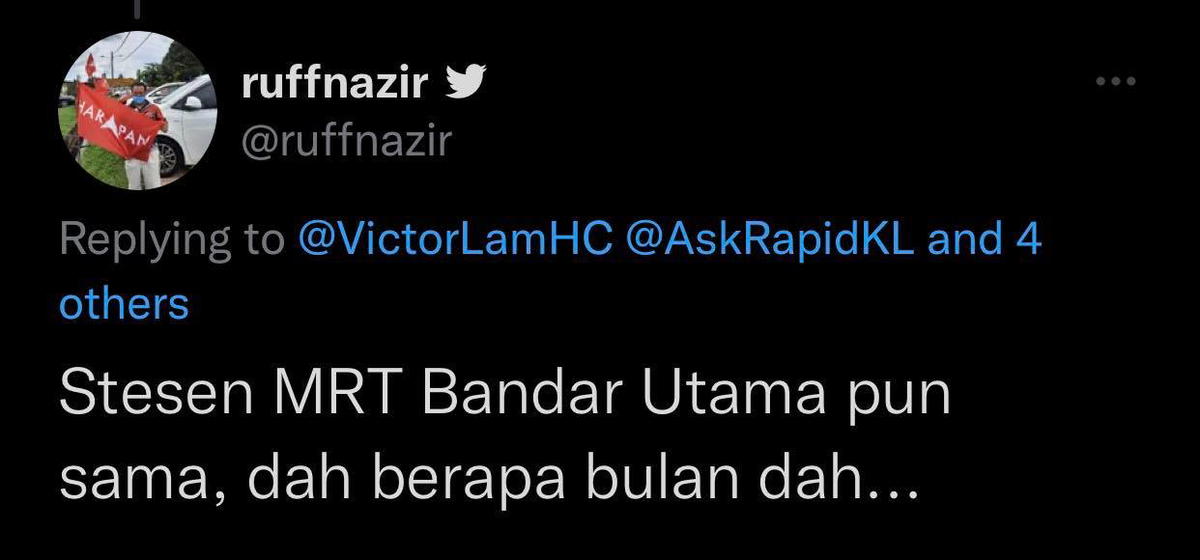Visit the @VictorLamHC mention

click(455, 241)
